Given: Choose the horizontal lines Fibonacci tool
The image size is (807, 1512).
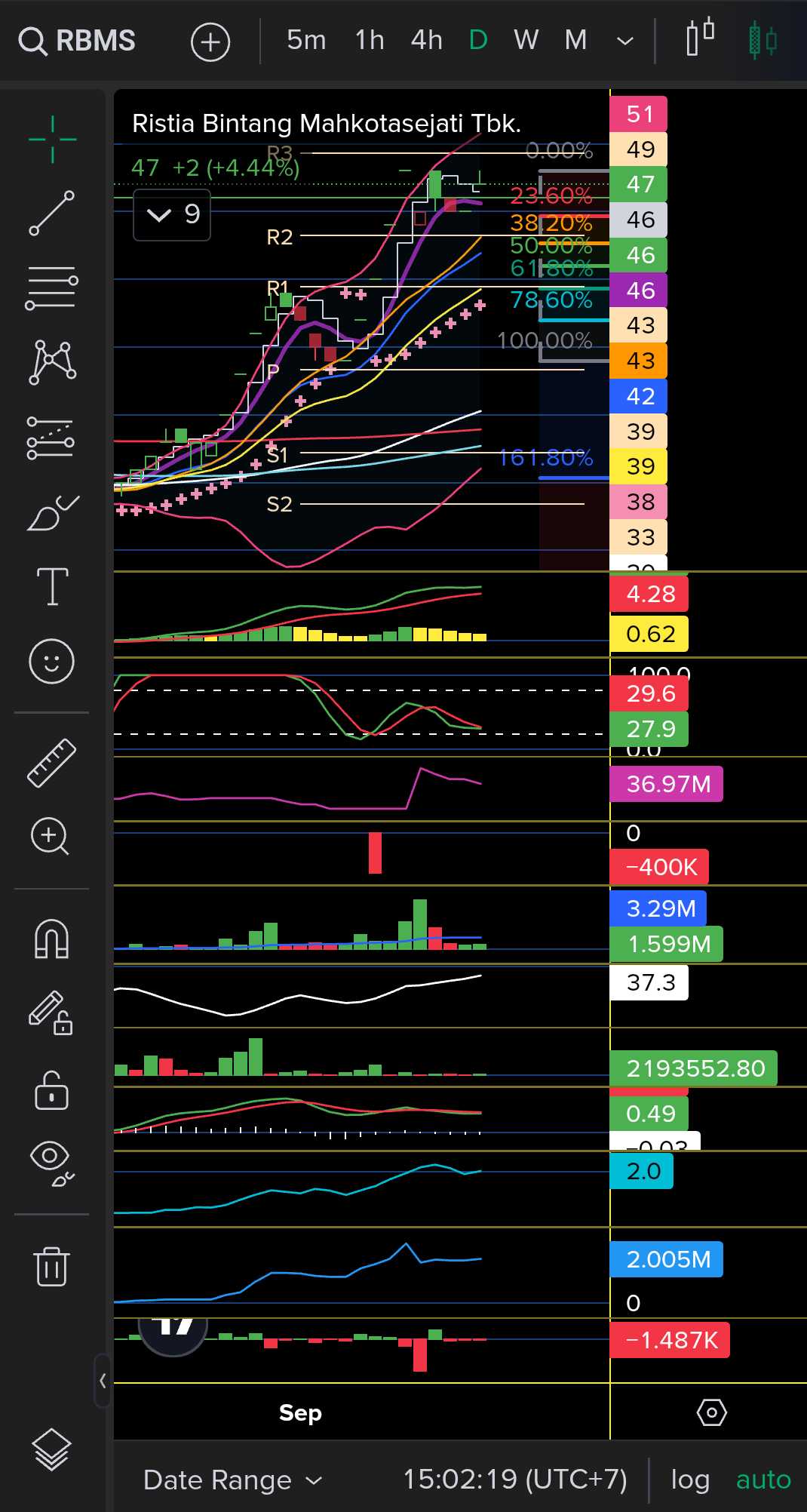Looking at the screenshot, I should coord(52,288).
